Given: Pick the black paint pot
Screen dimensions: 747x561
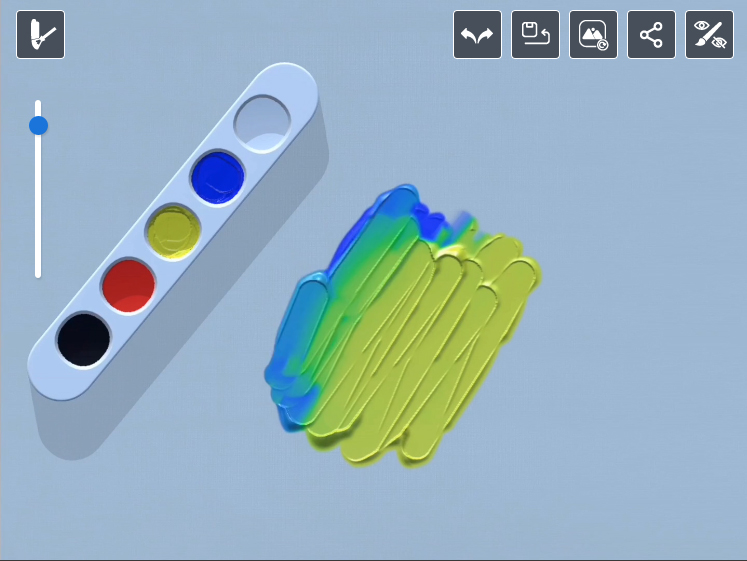Looking at the screenshot, I should point(84,340).
